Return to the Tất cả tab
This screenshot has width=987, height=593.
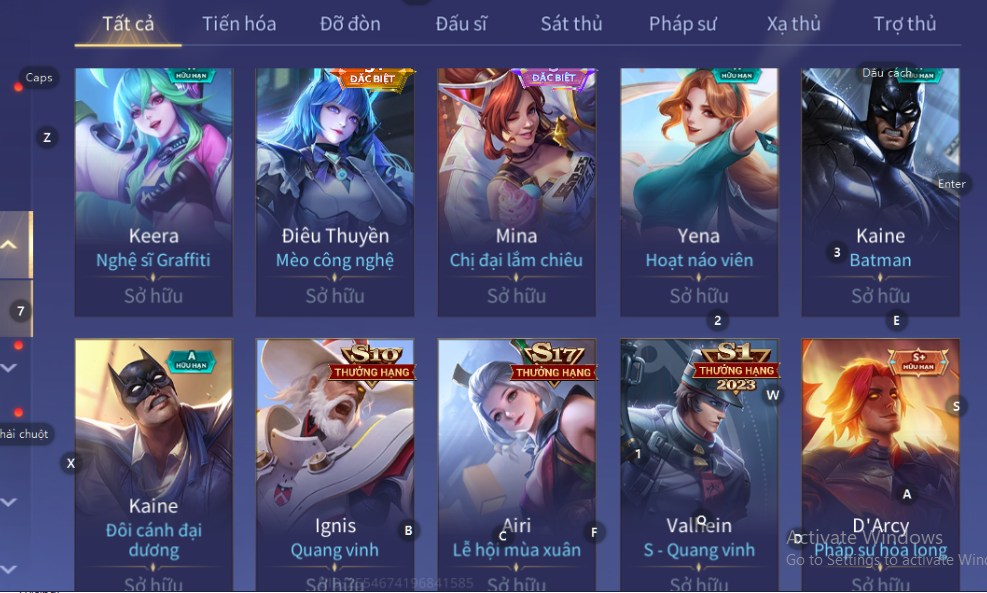(x=128, y=24)
